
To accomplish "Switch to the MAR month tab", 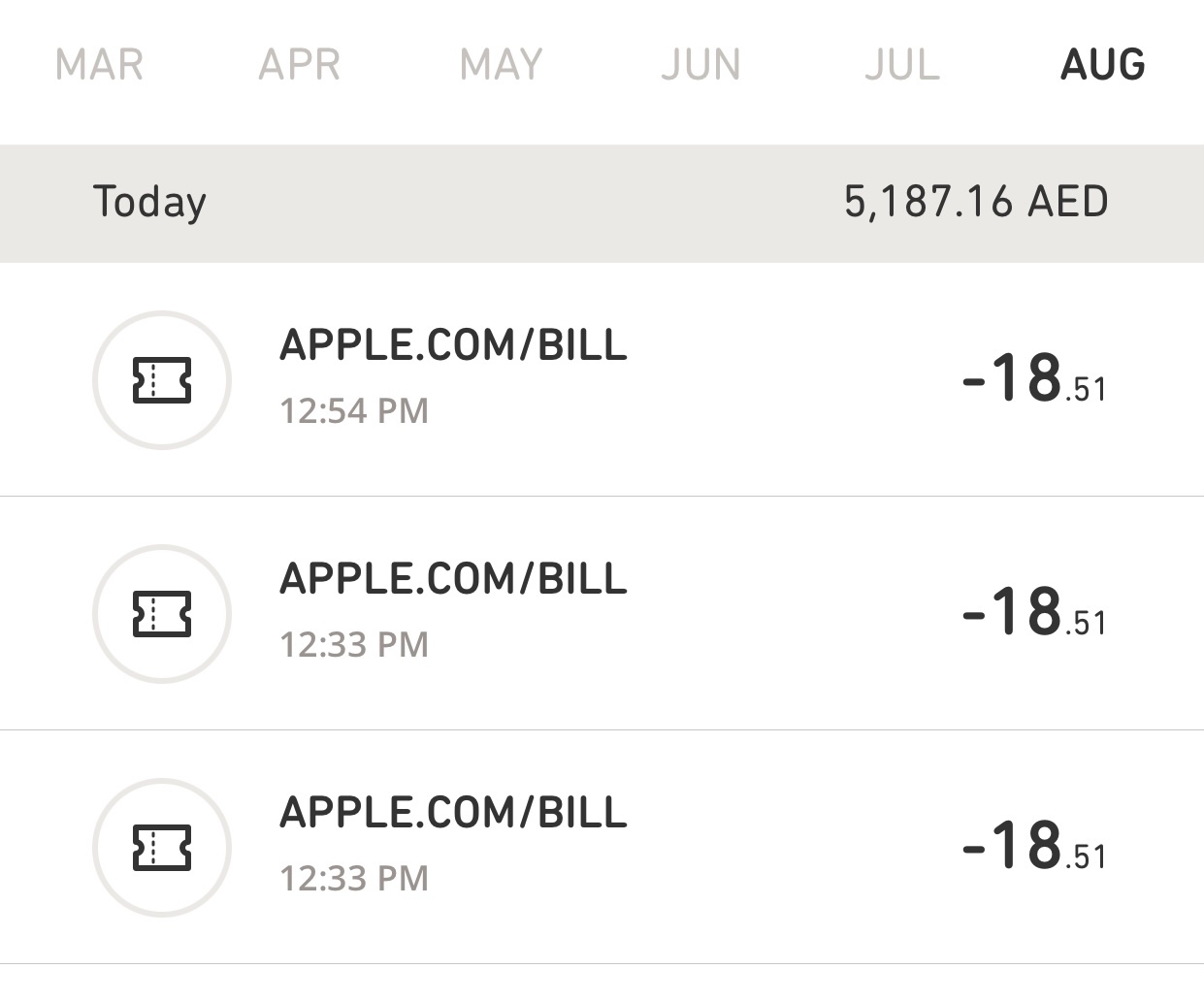I will [99, 65].
